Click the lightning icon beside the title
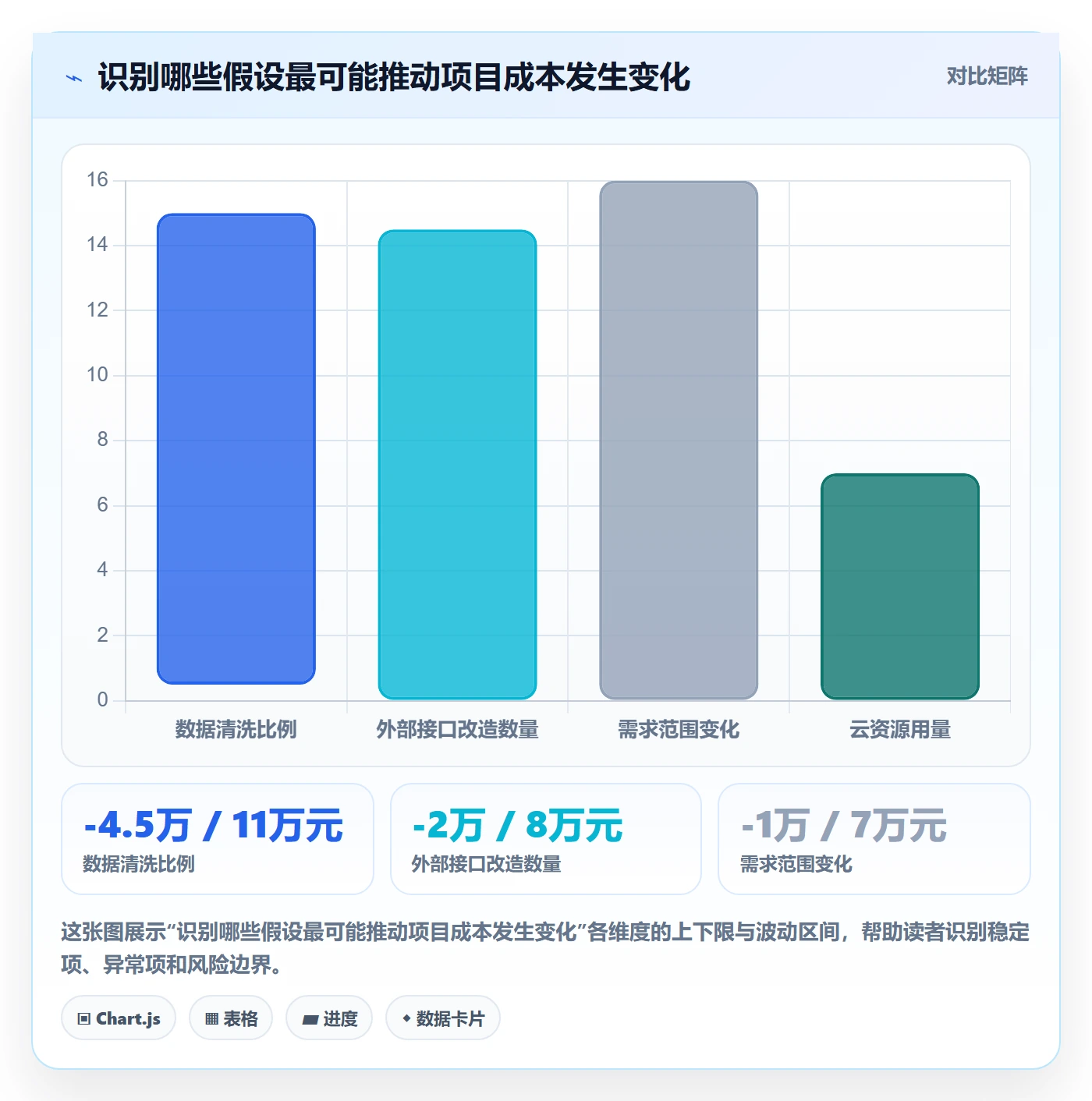Image resolution: width=1092 pixels, height=1101 pixels. click(x=74, y=78)
